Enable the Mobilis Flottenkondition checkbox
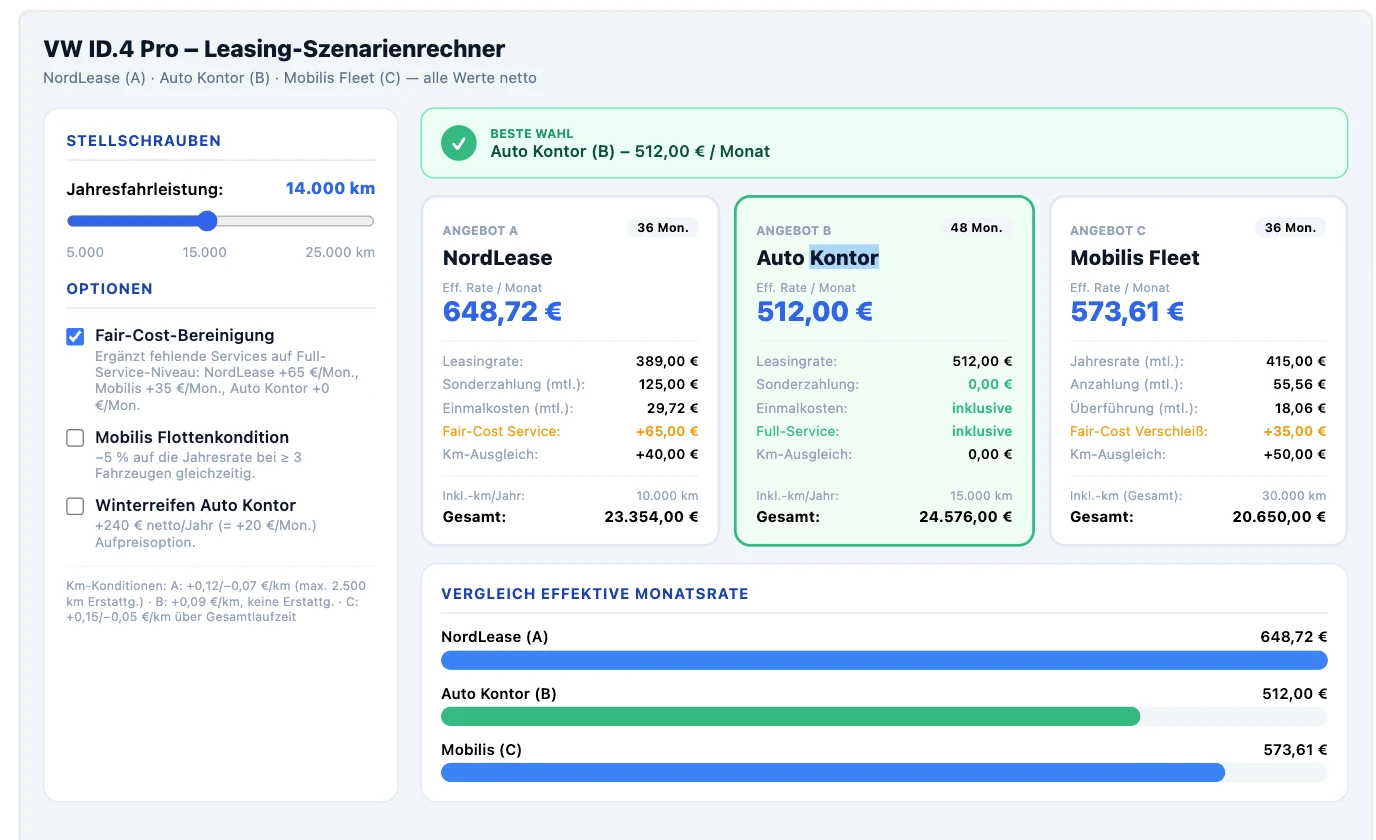 pyautogui.click(x=75, y=438)
